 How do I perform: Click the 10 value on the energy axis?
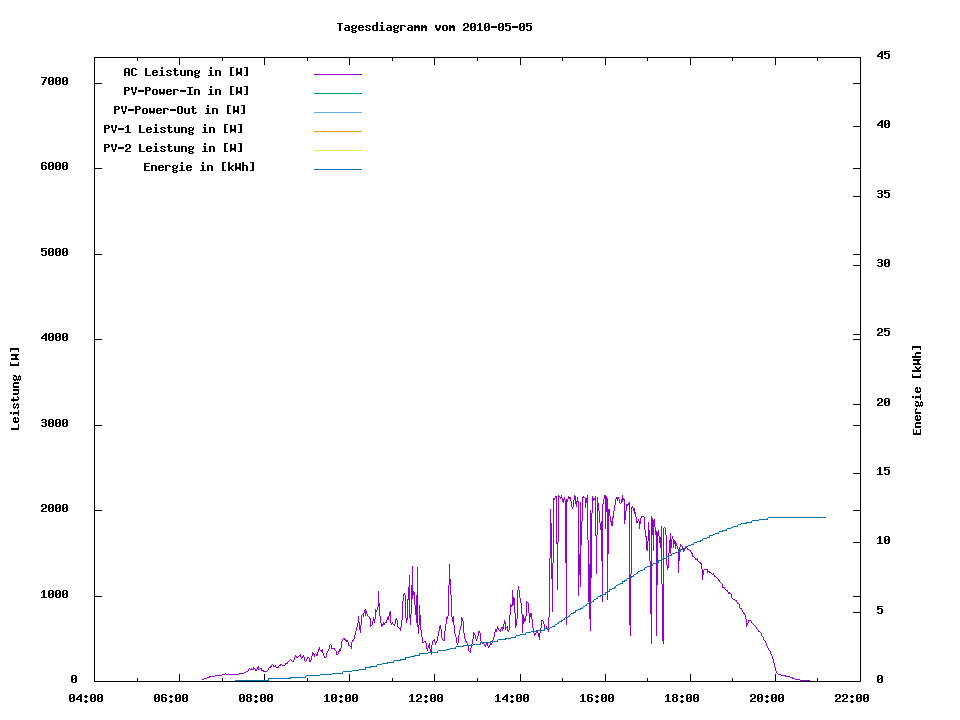883,541
